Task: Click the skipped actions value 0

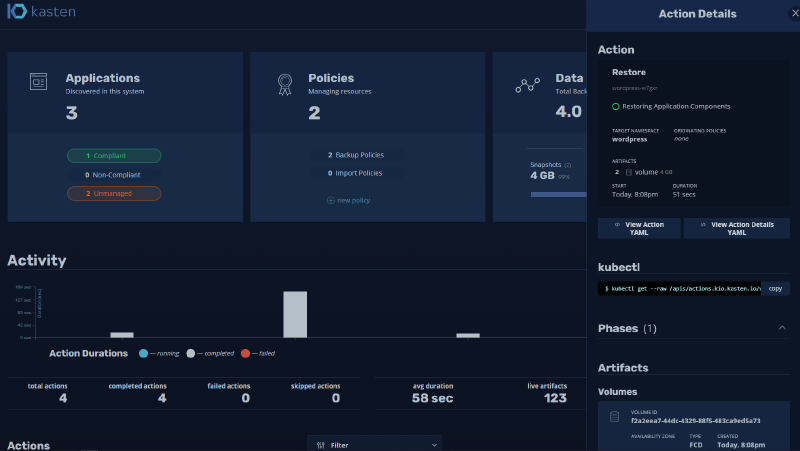Action: (336, 398)
